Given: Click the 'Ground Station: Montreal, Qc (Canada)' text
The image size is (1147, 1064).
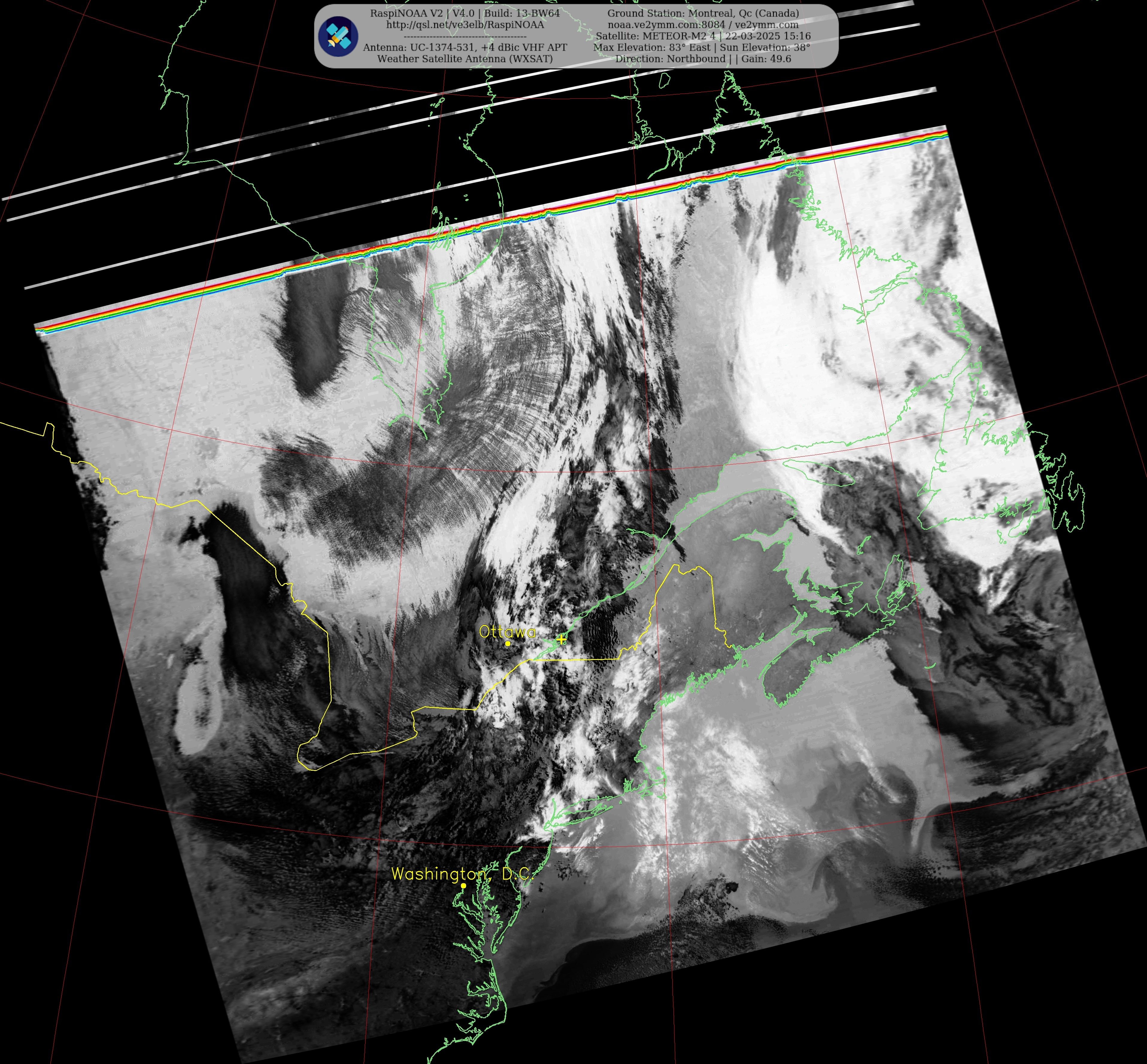Looking at the screenshot, I should [703, 13].
